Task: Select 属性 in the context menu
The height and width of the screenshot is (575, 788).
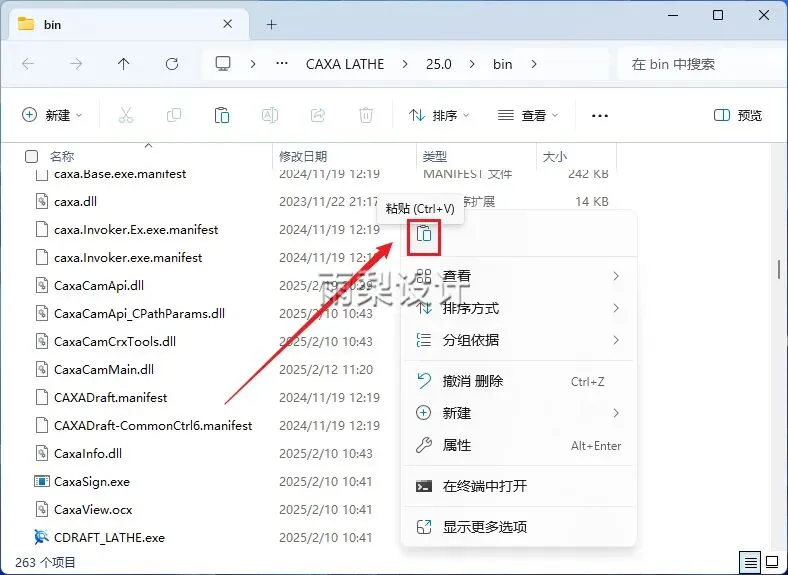Action: pos(519,445)
